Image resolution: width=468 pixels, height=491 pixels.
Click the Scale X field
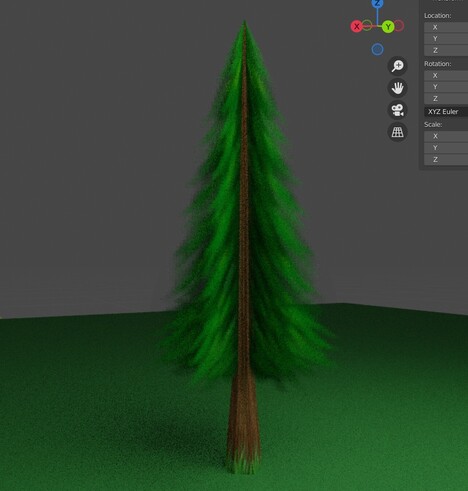point(446,136)
